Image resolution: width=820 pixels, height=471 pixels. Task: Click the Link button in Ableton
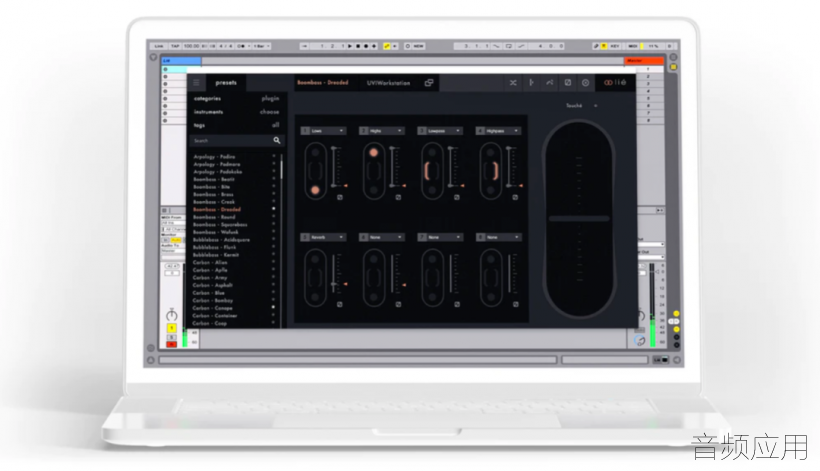click(159, 46)
